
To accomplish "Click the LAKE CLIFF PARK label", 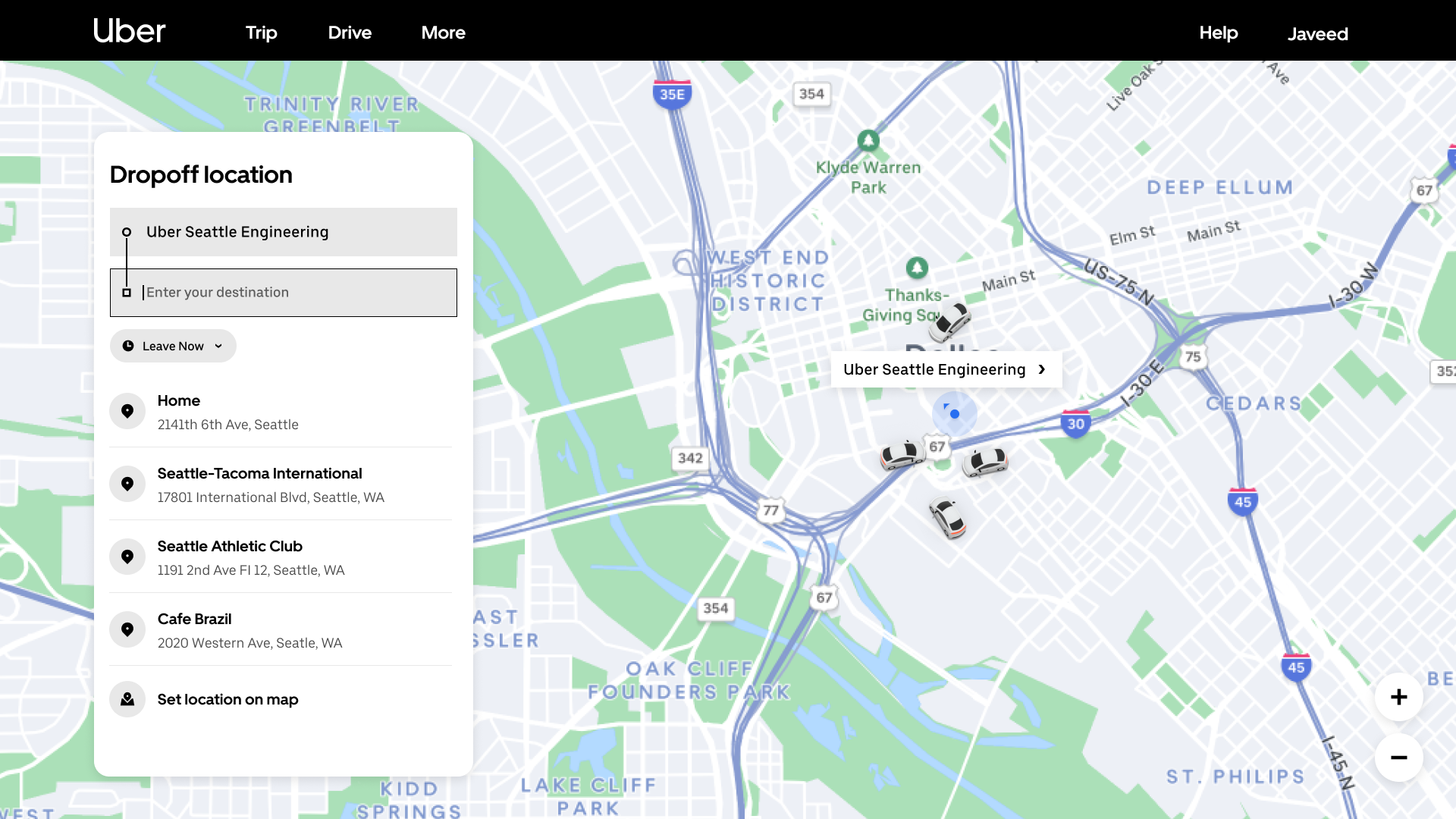I will point(588,796).
